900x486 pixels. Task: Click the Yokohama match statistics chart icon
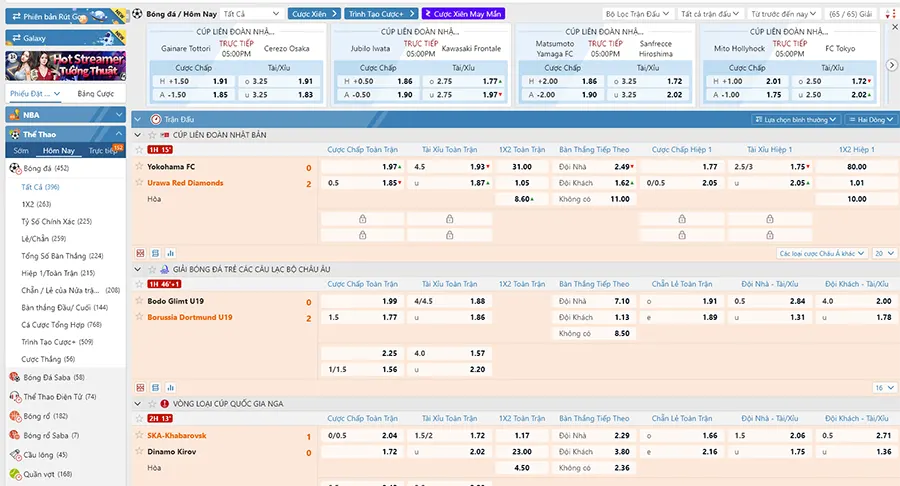(x=170, y=253)
